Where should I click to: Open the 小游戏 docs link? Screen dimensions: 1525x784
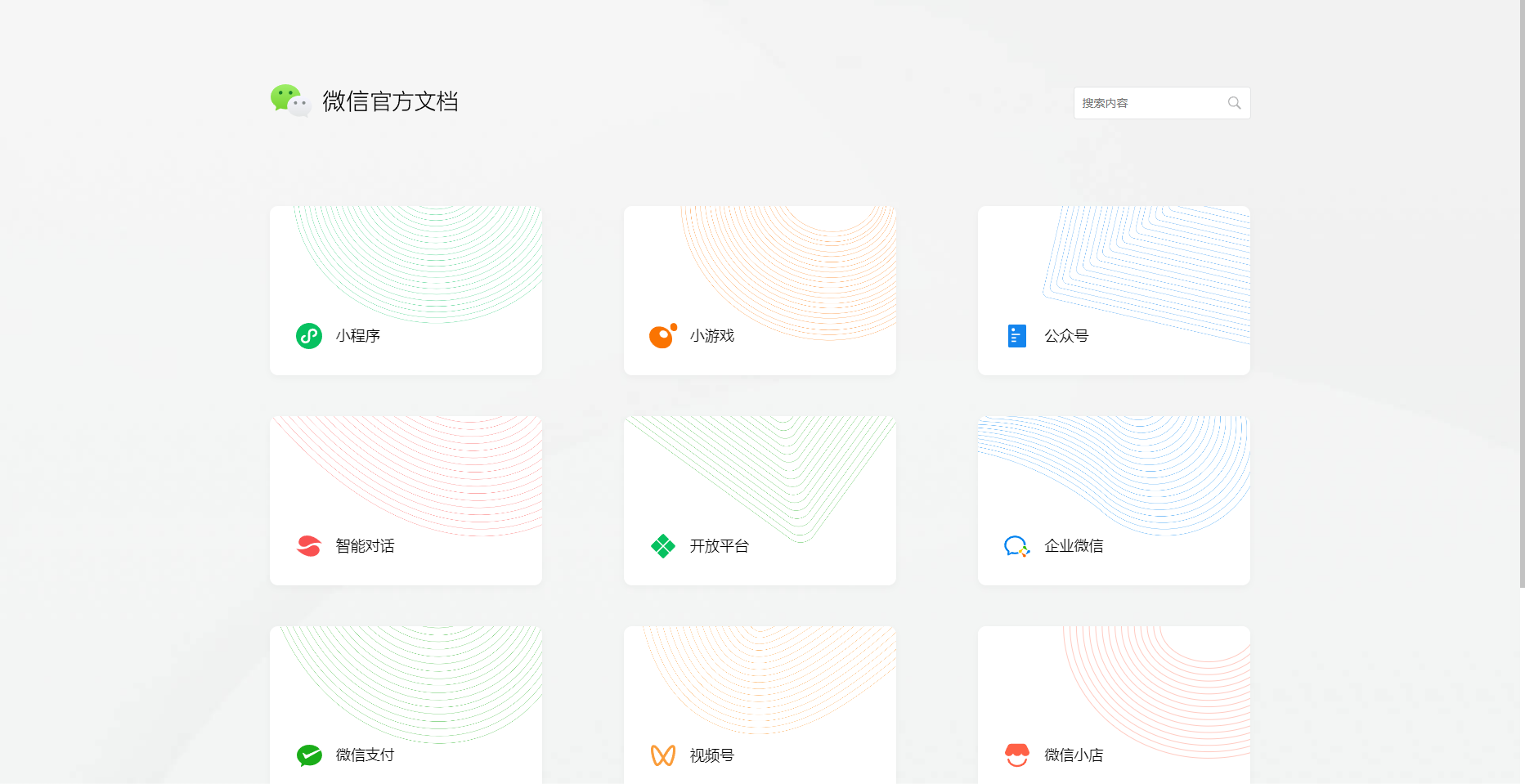coord(712,336)
